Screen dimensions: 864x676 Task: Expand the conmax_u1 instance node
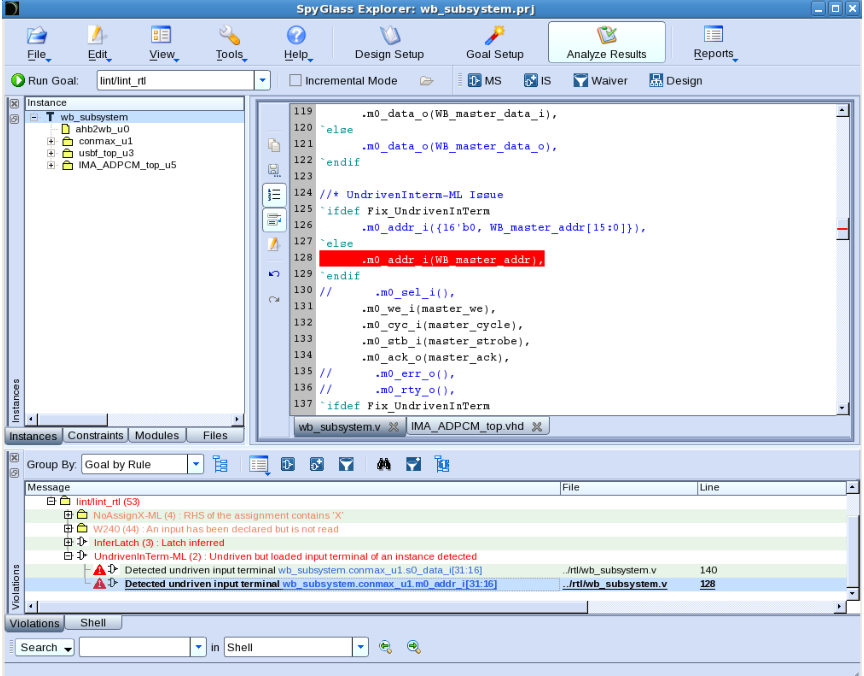point(51,141)
